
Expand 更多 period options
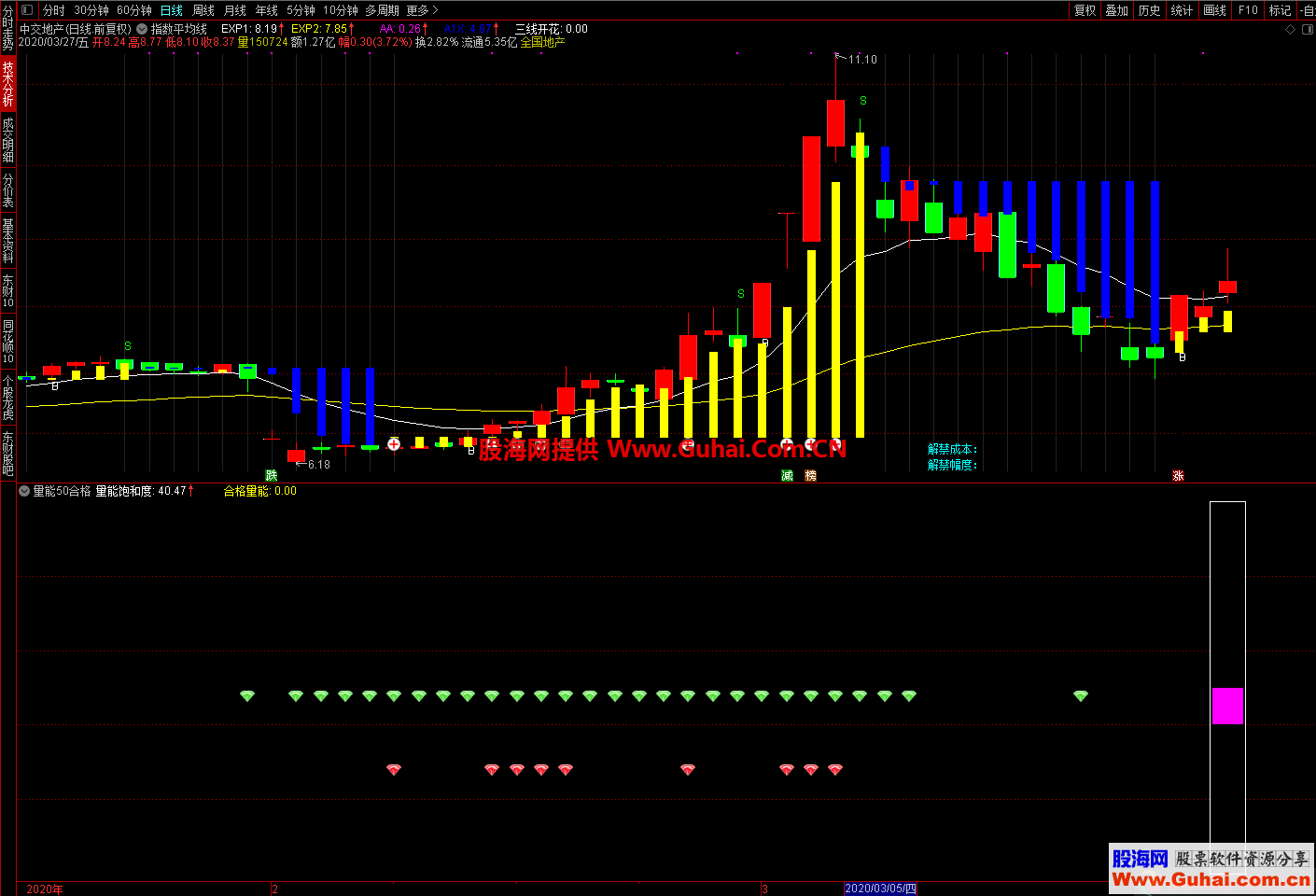pos(422,10)
